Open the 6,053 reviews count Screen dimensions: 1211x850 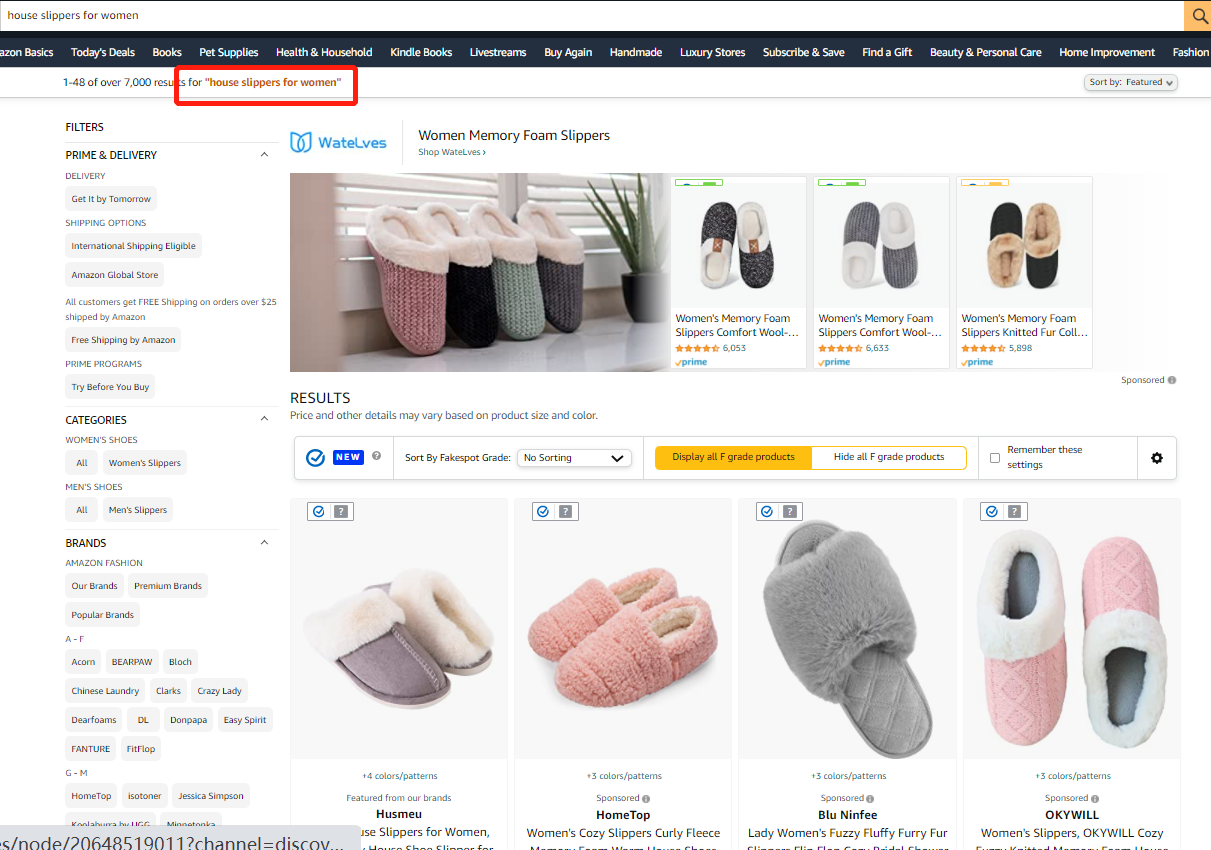click(x=734, y=348)
